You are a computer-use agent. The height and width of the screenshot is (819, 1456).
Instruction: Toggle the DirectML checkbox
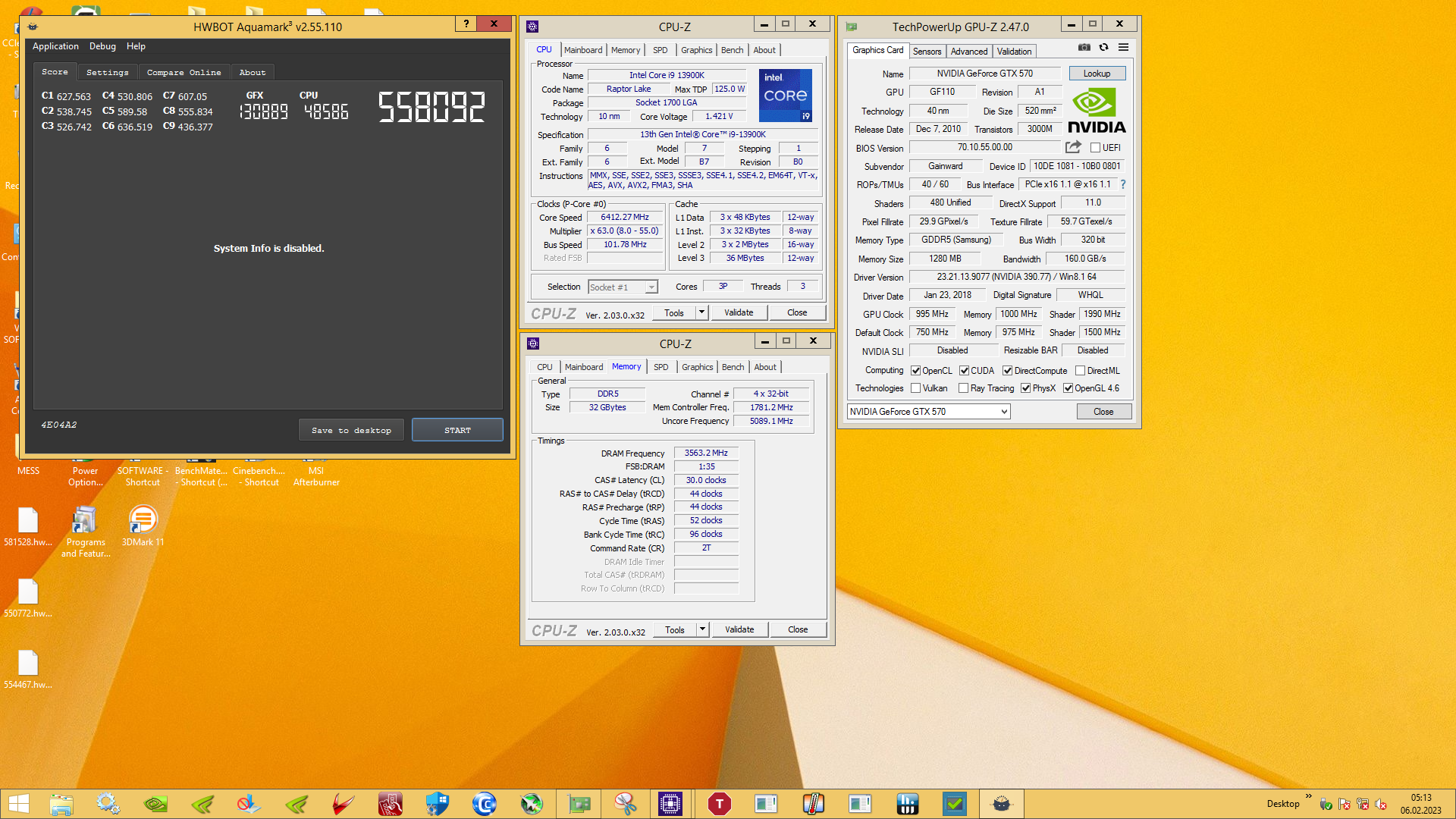click(x=1080, y=371)
